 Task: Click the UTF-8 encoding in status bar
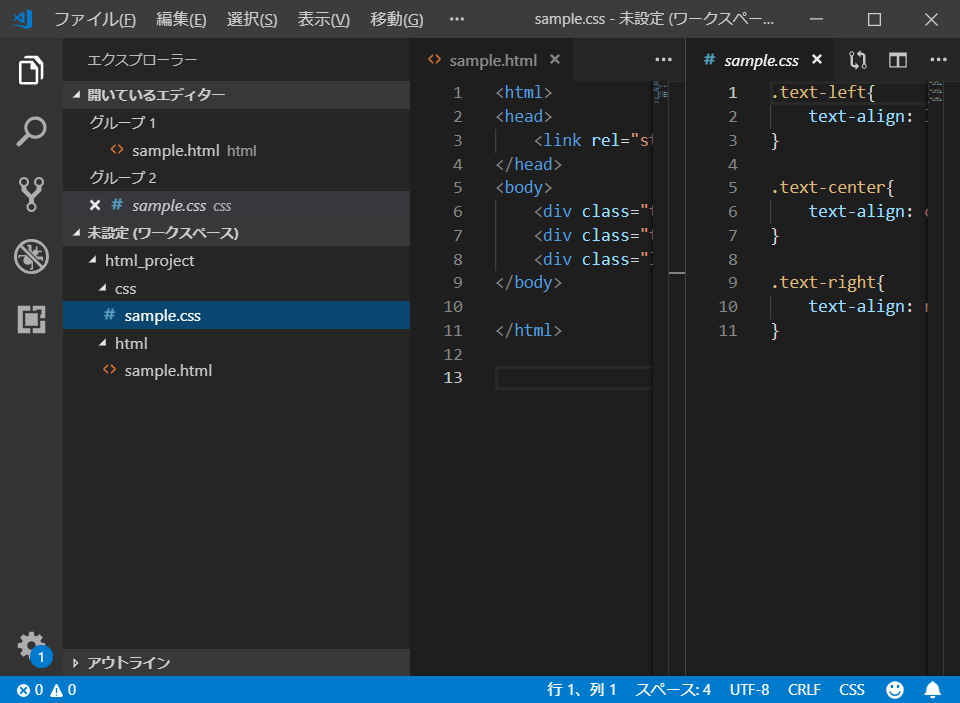(749, 690)
